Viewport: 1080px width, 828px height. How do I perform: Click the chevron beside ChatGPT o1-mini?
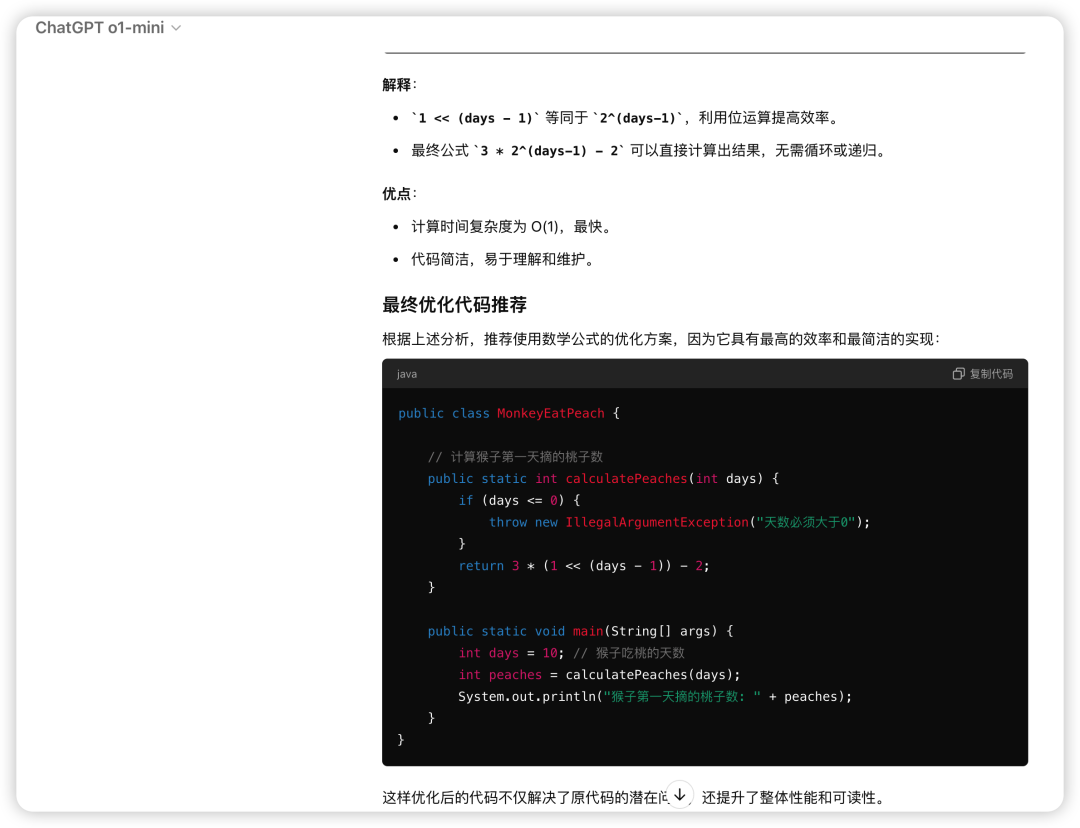(176, 28)
